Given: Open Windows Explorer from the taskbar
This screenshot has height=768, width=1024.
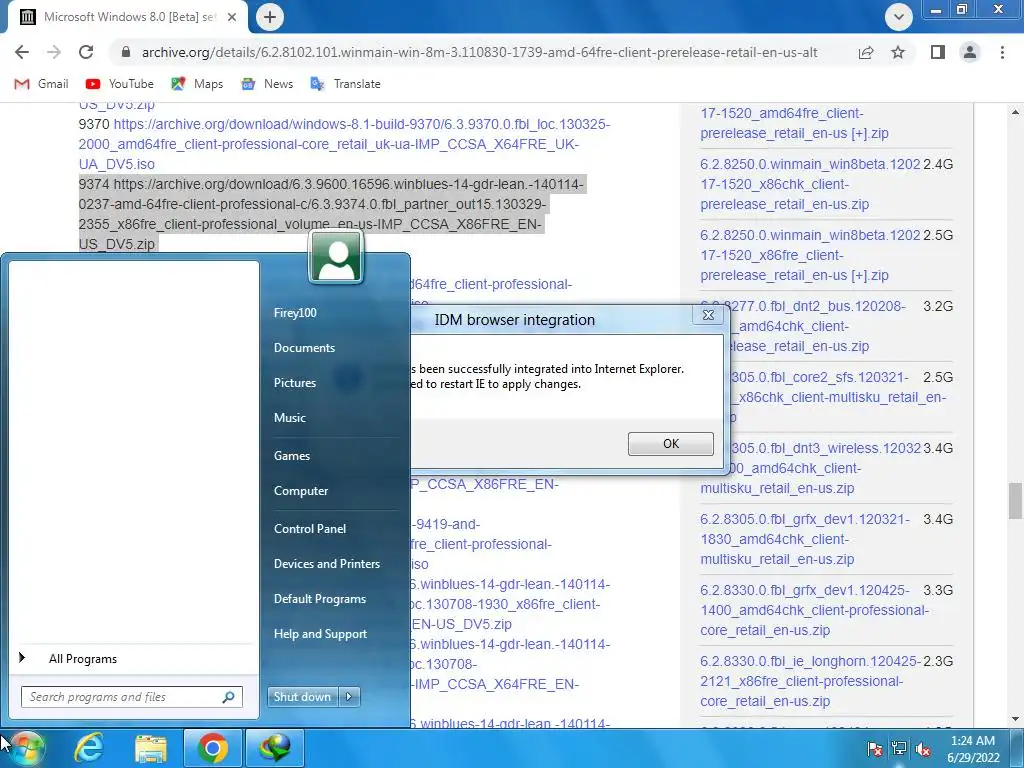Looking at the screenshot, I should click(x=151, y=748).
